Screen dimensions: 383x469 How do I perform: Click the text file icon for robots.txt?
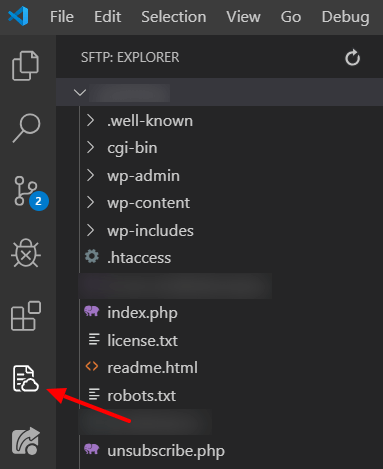pyautogui.click(x=94, y=394)
